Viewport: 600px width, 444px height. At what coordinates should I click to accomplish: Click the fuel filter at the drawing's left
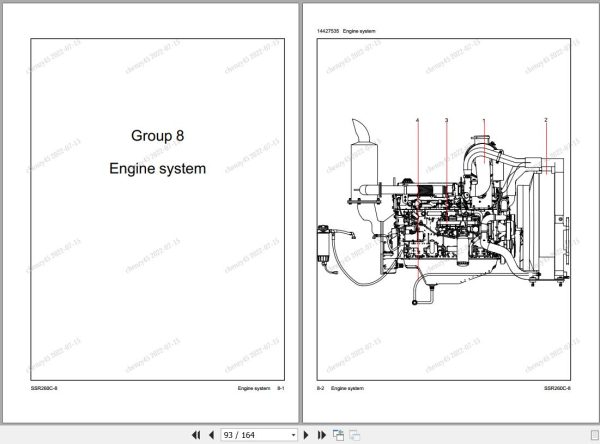click(x=324, y=245)
